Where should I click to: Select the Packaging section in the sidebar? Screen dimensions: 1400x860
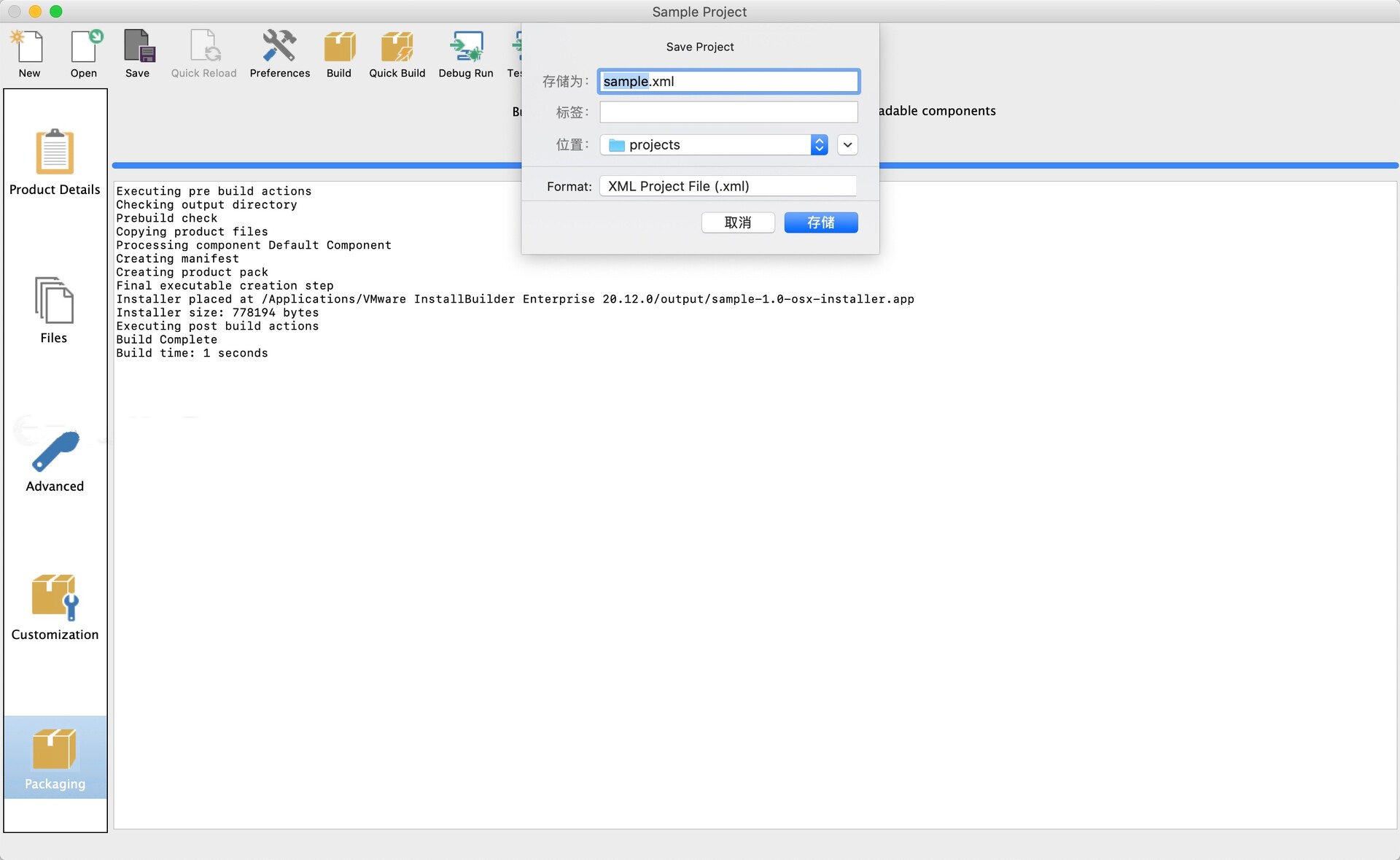(55, 758)
